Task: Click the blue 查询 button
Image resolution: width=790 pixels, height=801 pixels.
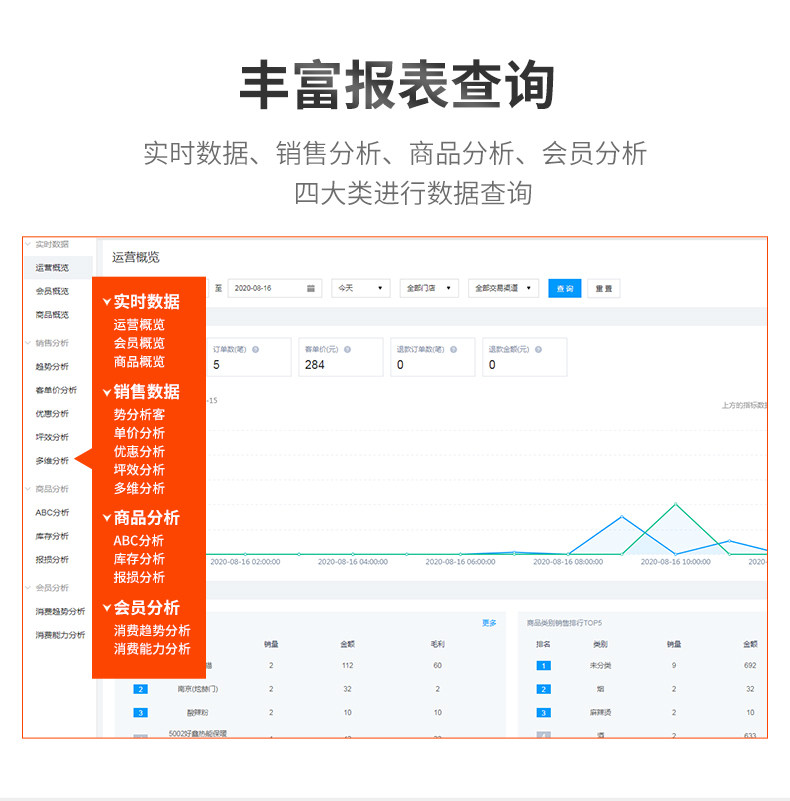Action: [565, 289]
